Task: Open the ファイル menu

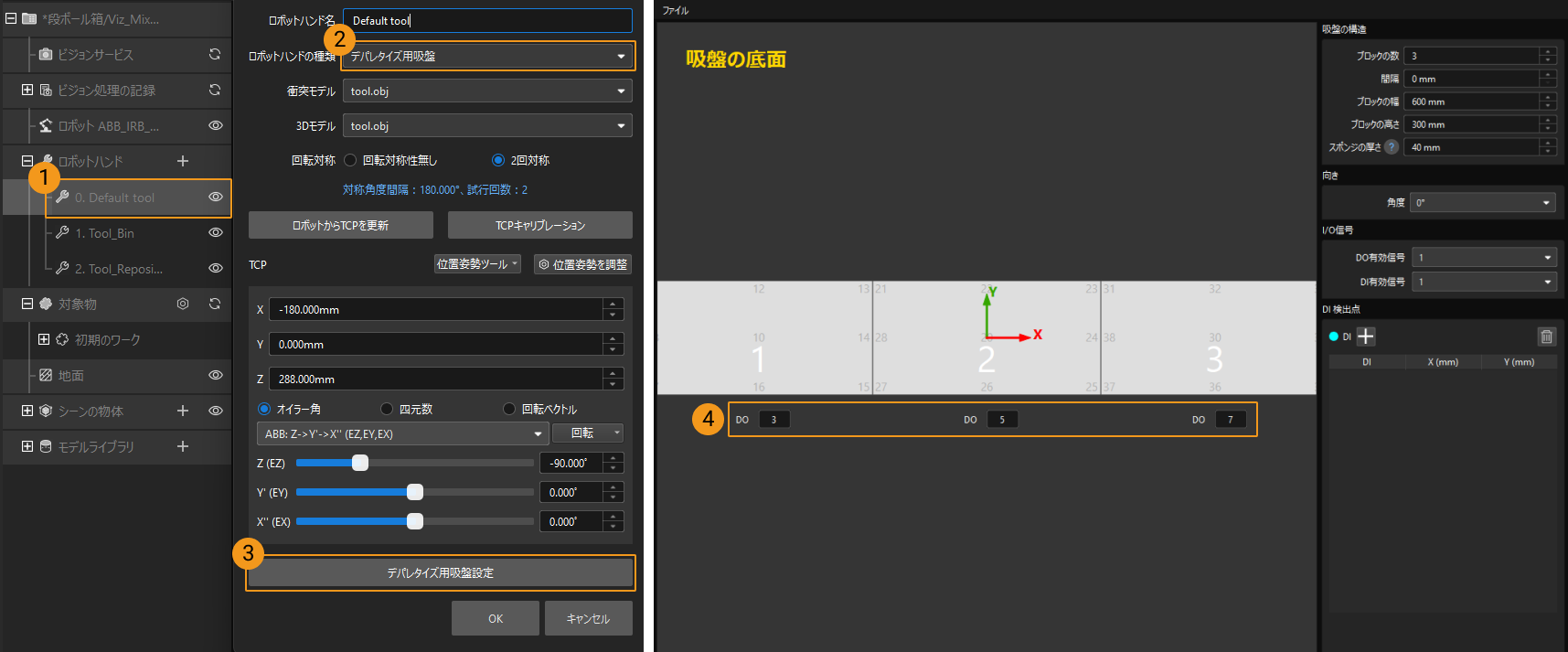Action: (676, 10)
